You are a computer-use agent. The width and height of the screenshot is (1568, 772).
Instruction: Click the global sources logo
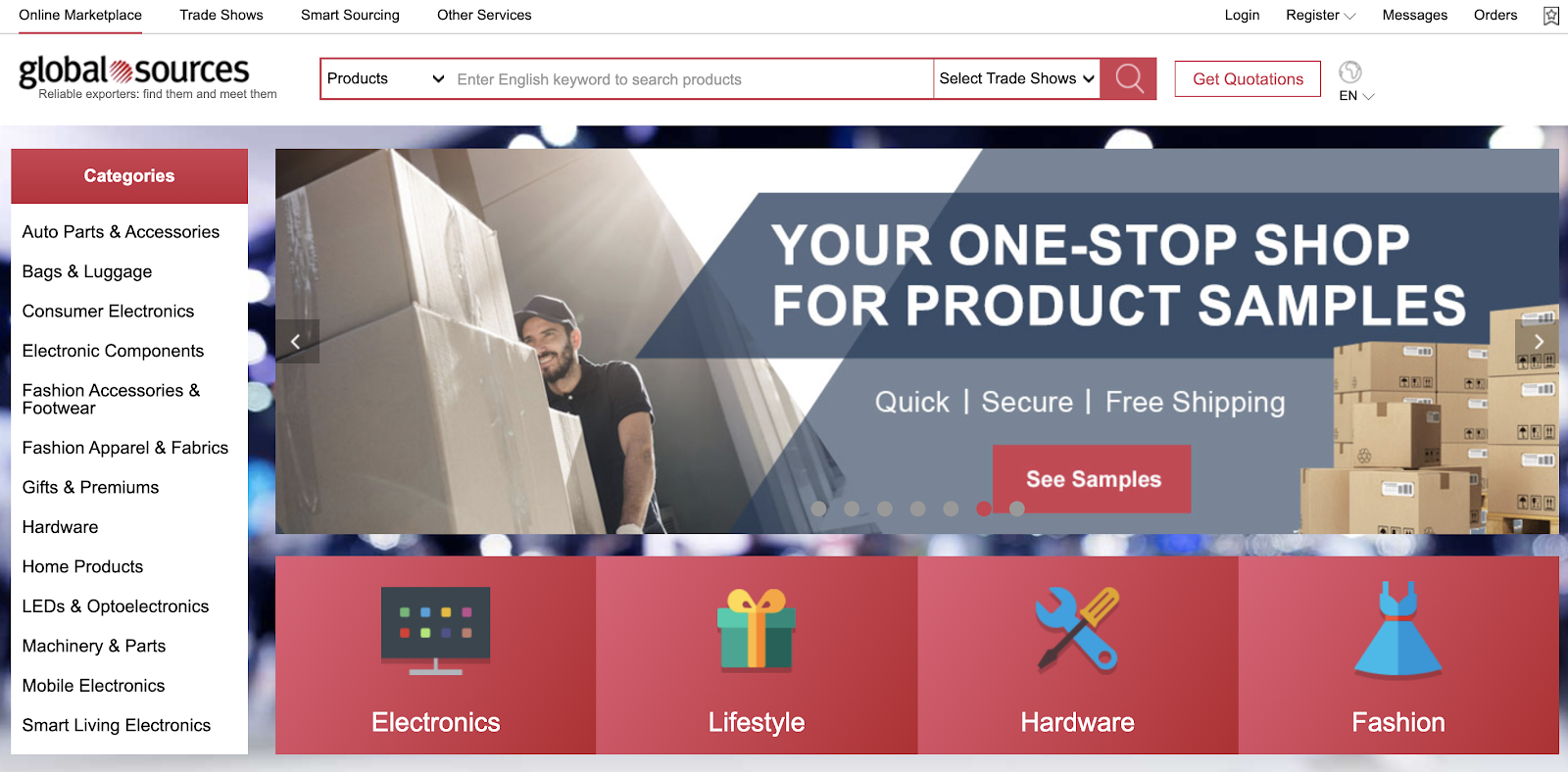134,71
